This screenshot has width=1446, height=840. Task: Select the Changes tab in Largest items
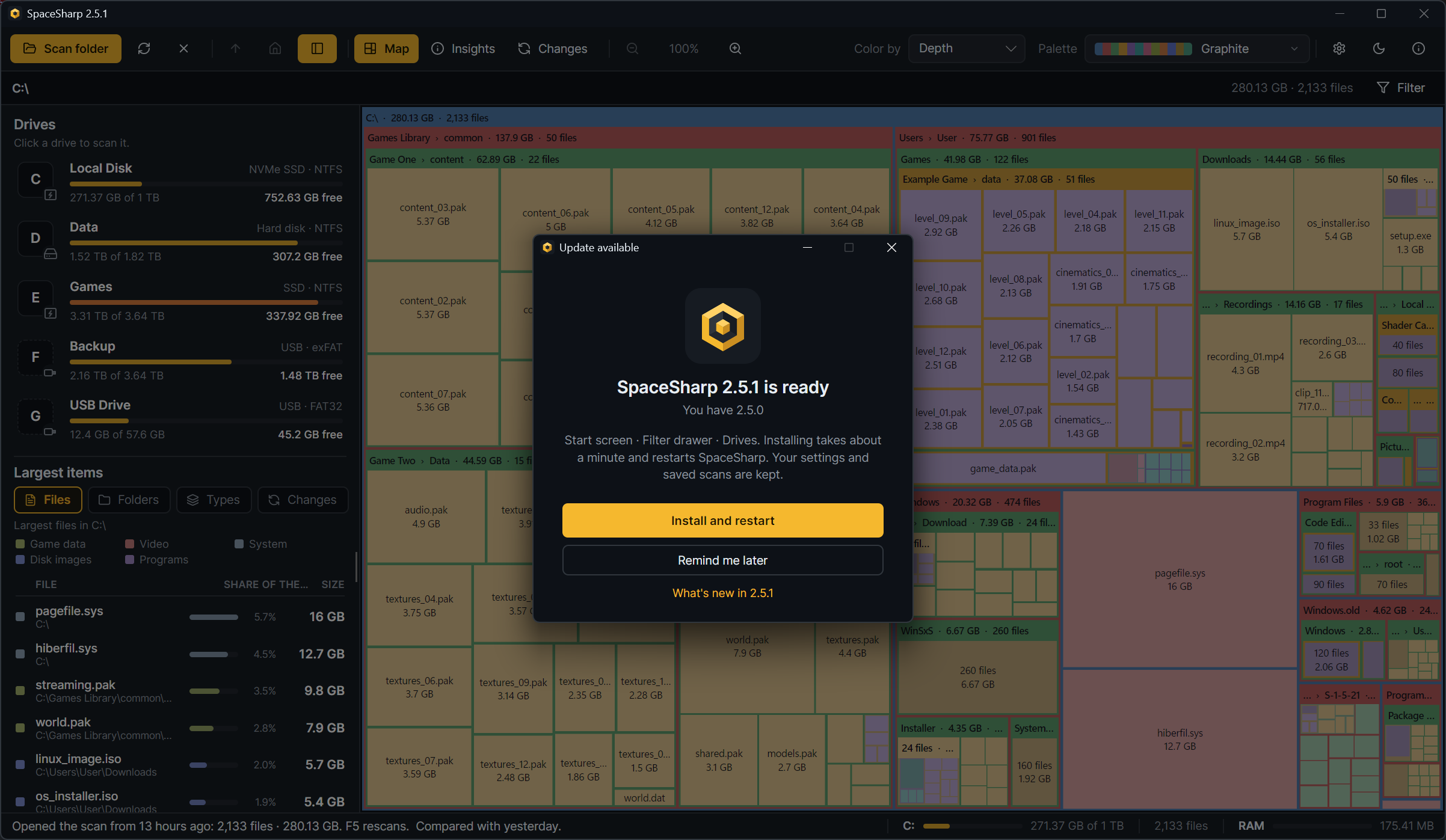pos(303,500)
